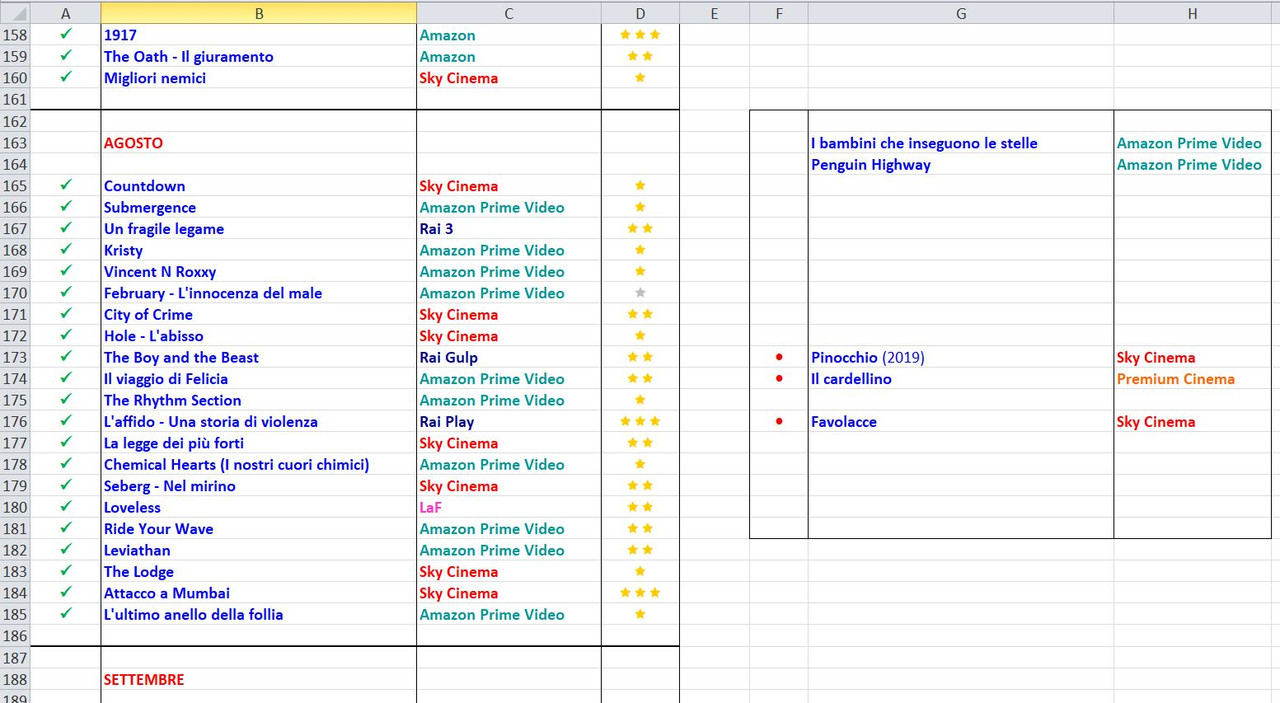Select 'Hole - L'abisso' cell

pos(258,336)
